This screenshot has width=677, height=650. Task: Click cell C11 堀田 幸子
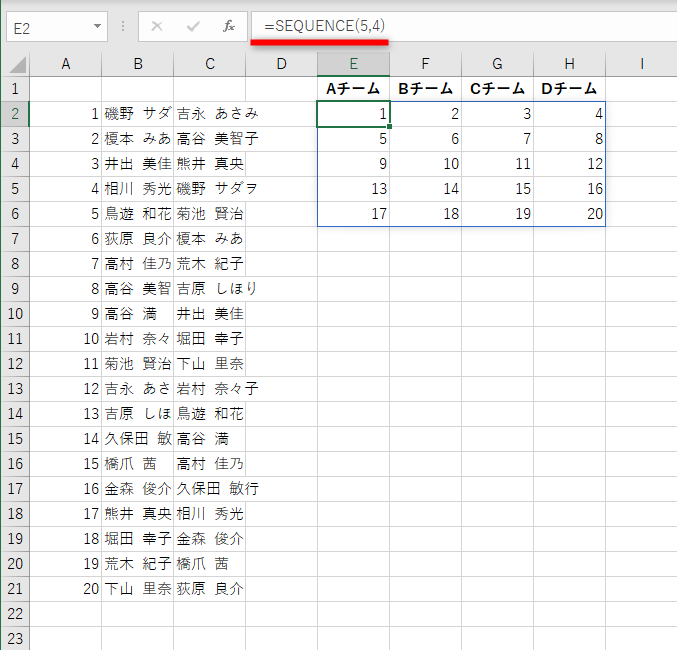coord(210,339)
